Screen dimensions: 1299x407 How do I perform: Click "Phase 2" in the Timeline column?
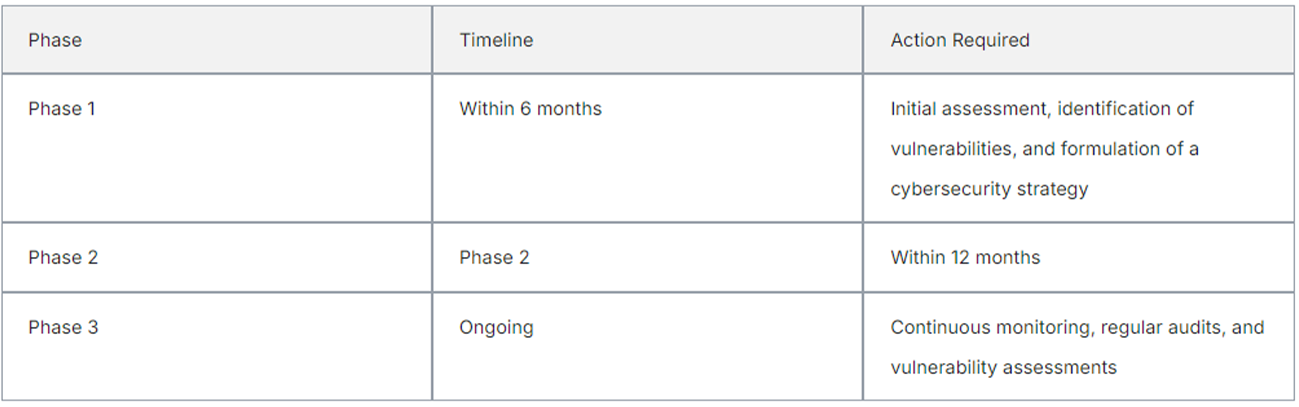[x=494, y=258]
